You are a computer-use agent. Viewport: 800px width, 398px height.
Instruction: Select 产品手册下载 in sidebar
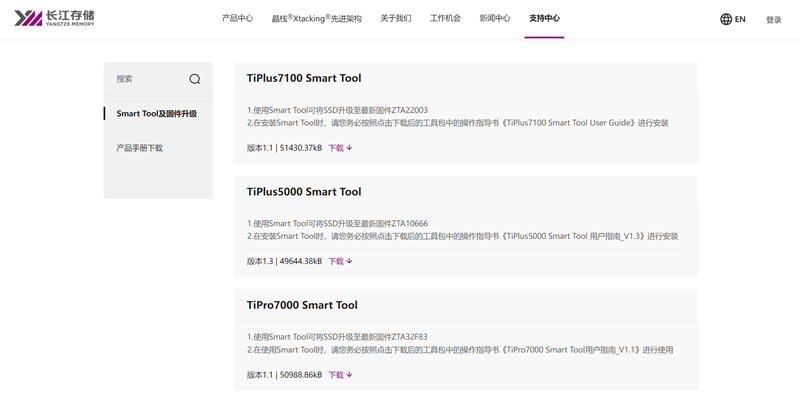pos(139,148)
